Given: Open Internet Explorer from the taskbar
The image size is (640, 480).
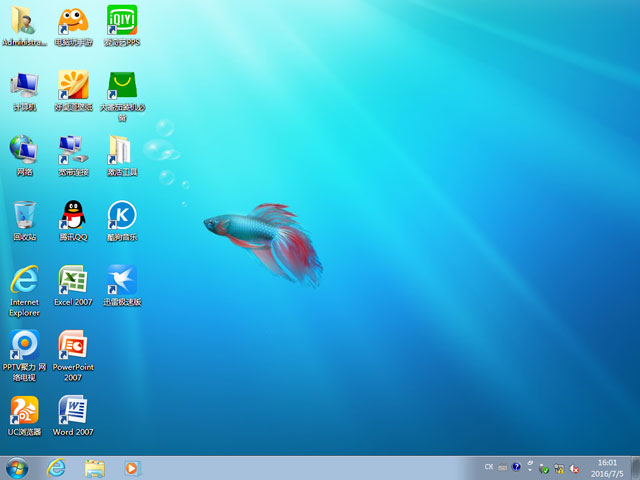Looking at the screenshot, I should tap(56, 467).
